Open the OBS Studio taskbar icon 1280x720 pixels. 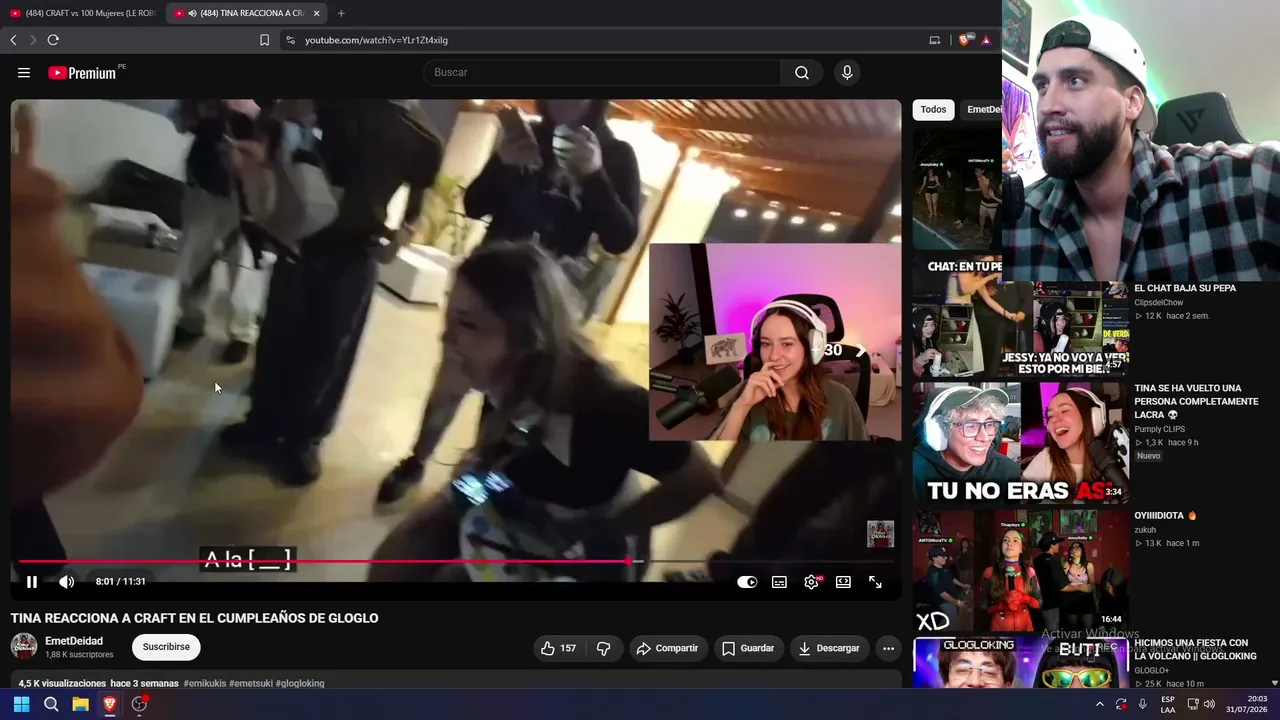coord(140,704)
